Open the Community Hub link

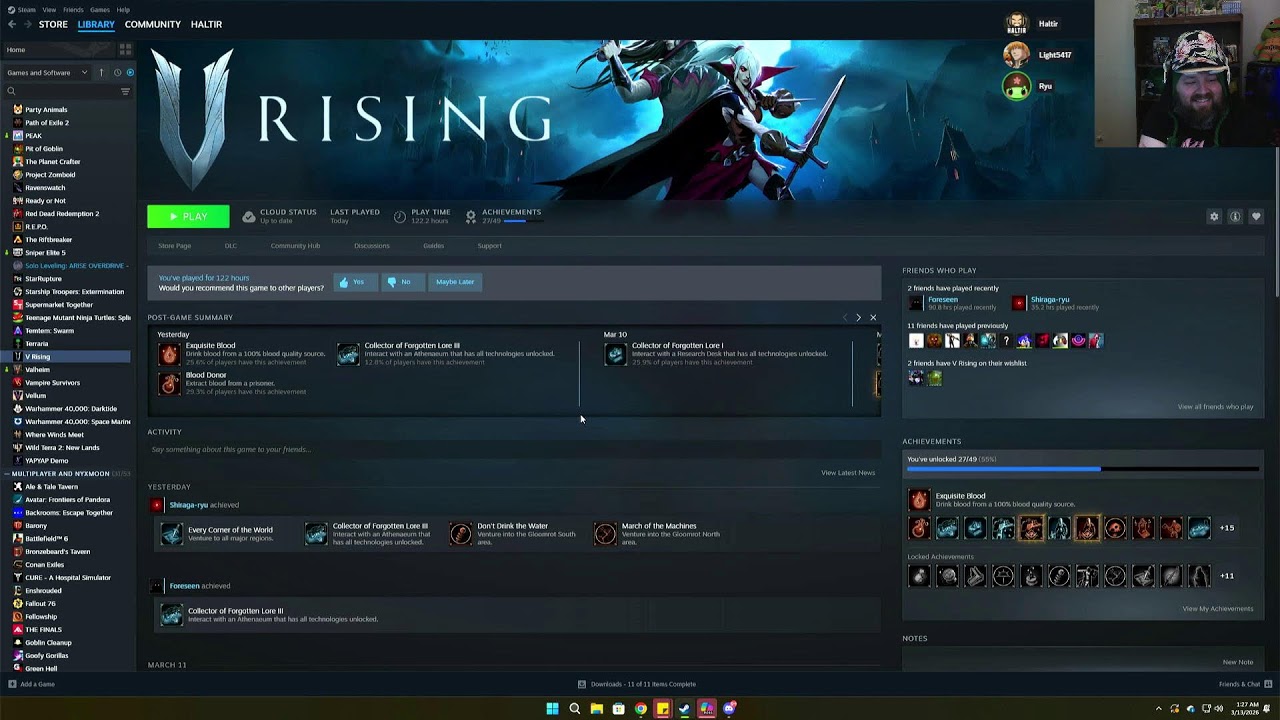(295, 246)
